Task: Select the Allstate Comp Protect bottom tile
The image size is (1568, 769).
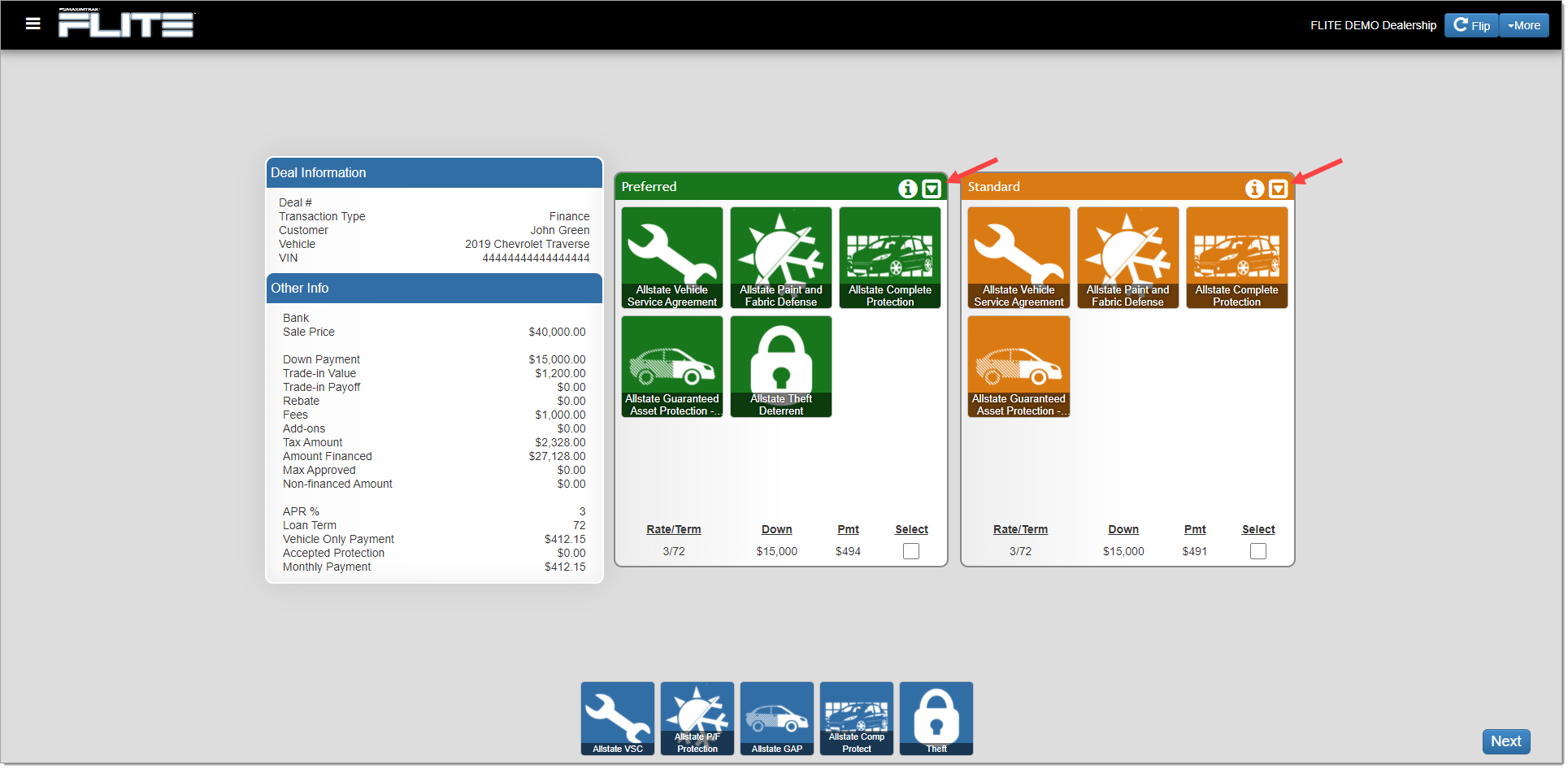Action: click(857, 719)
